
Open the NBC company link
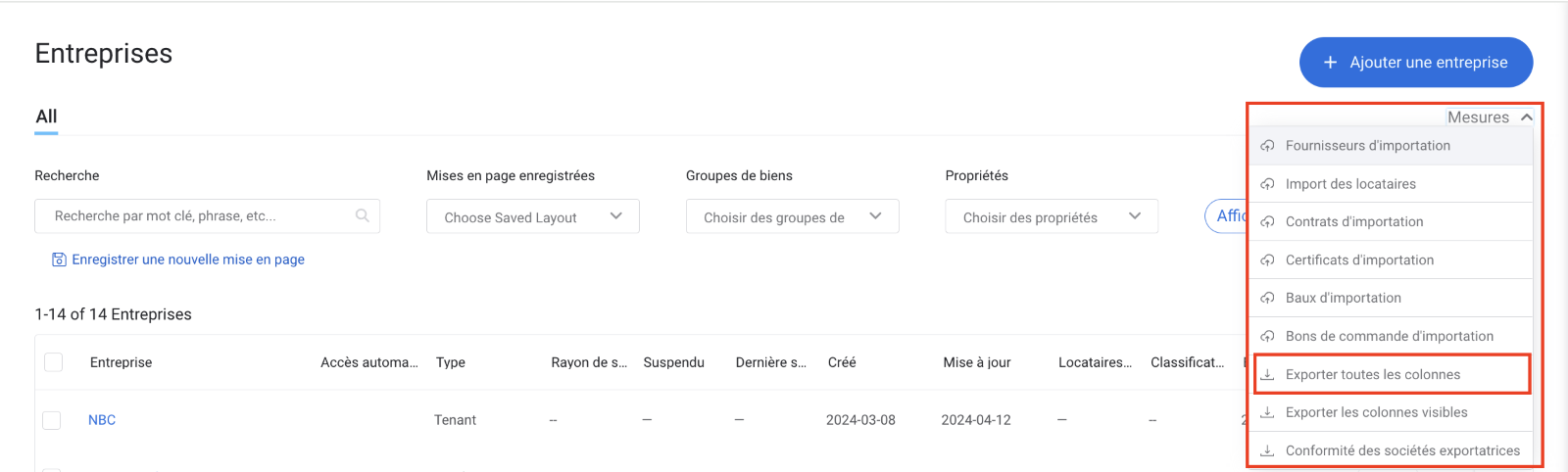coord(102,420)
